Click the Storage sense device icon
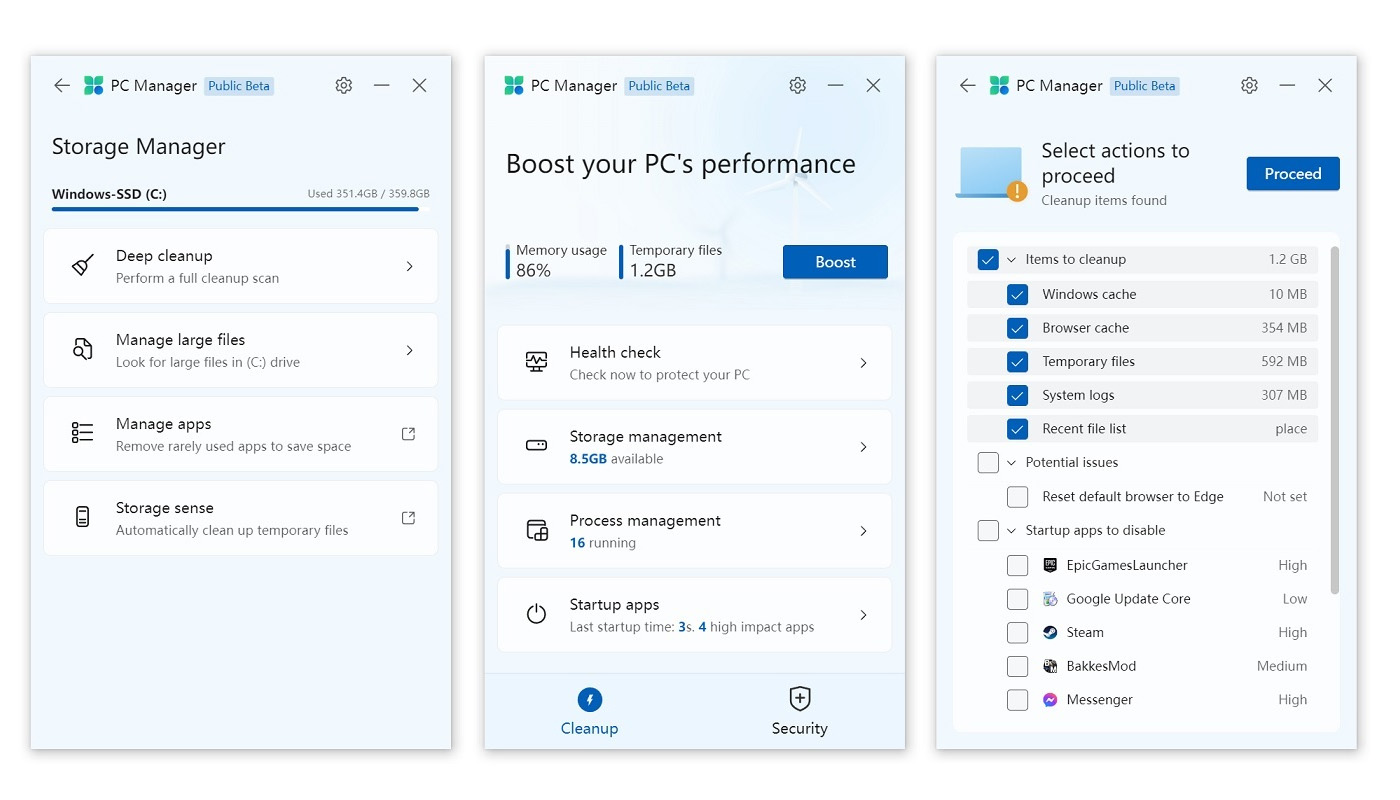 83,517
